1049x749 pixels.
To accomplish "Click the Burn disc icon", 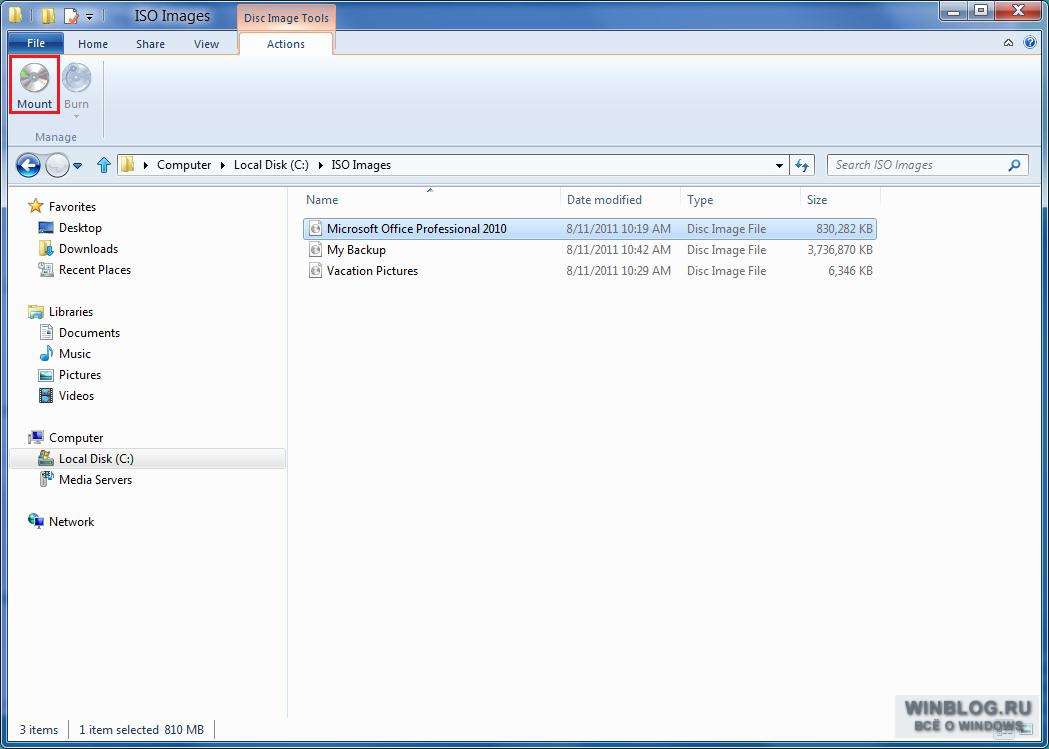I will [x=76, y=78].
